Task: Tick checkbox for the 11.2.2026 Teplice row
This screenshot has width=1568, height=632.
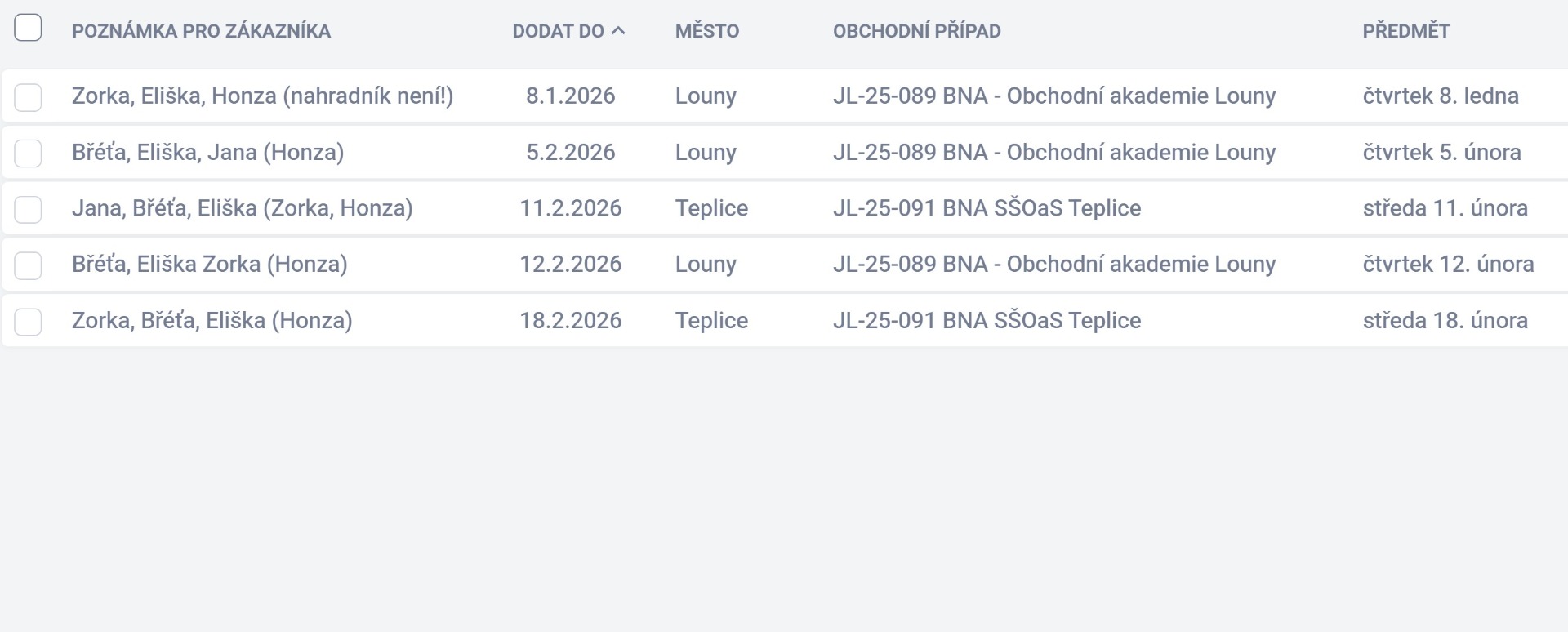Action: click(x=28, y=209)
